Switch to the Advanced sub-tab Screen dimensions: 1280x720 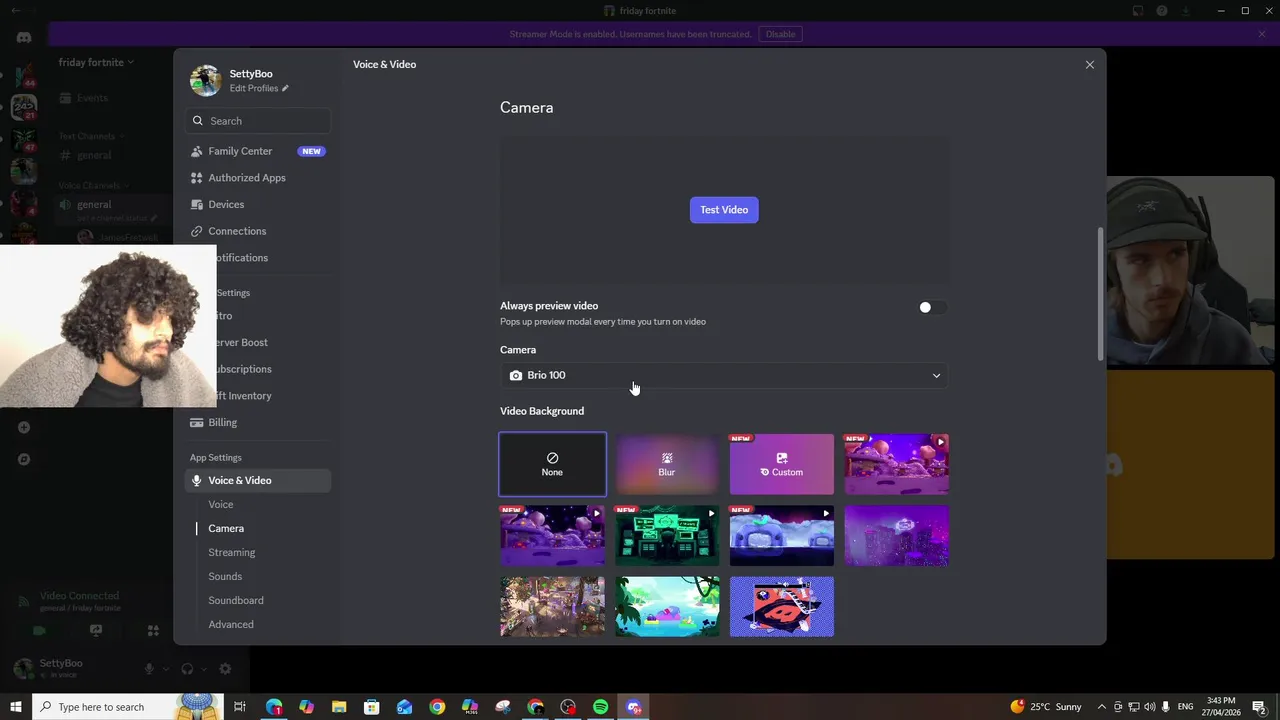[x=231, y=624]
